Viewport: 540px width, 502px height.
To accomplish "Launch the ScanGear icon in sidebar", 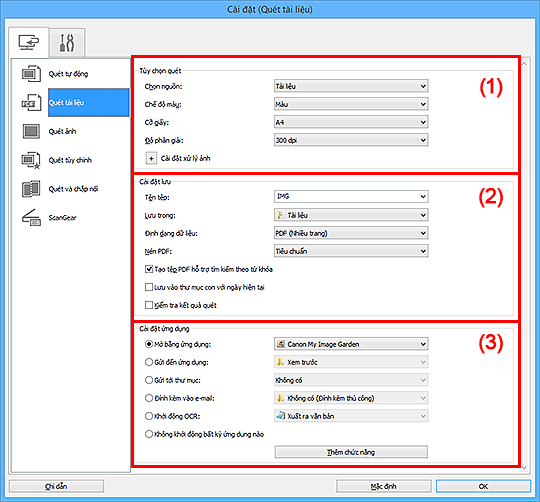I will point(31,218).
